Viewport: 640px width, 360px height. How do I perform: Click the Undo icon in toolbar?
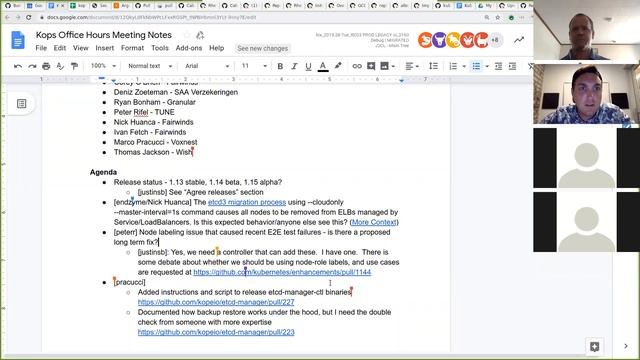tap(18, 66)
